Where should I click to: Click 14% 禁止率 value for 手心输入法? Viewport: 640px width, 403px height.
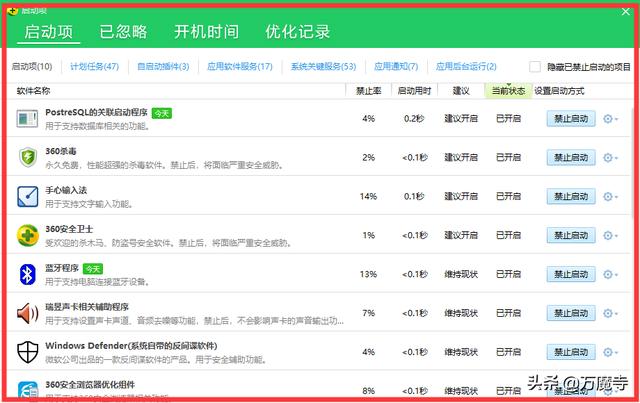[368, 196]
